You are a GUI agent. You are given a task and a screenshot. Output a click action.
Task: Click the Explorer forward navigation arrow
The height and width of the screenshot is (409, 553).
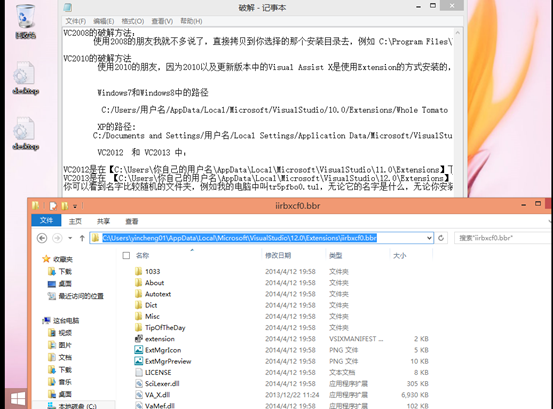[57, 238]
